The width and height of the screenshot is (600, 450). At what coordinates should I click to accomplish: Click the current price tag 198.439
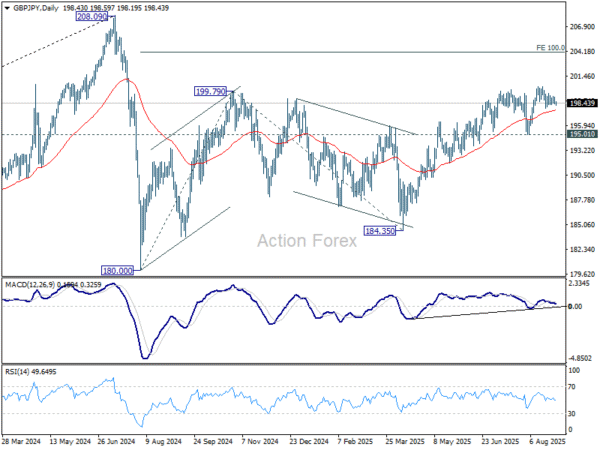click(x=582, y=103)
